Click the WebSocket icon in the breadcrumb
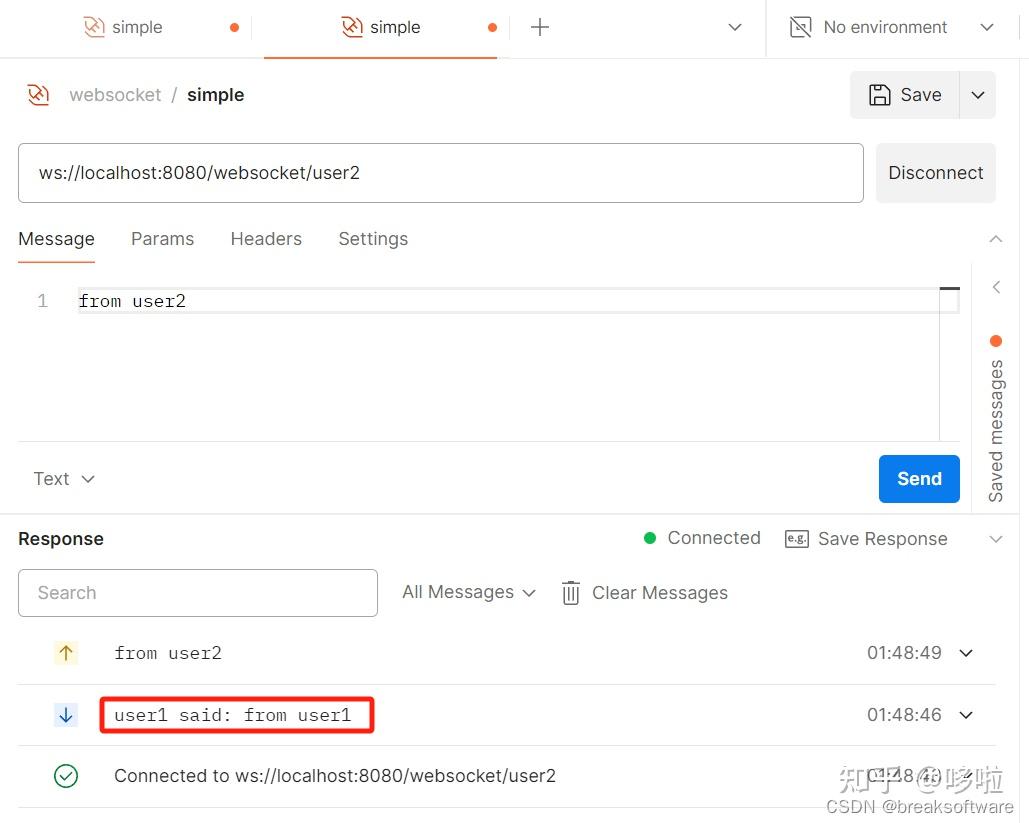Viewport: 1029px width, 823px height. 37,94
